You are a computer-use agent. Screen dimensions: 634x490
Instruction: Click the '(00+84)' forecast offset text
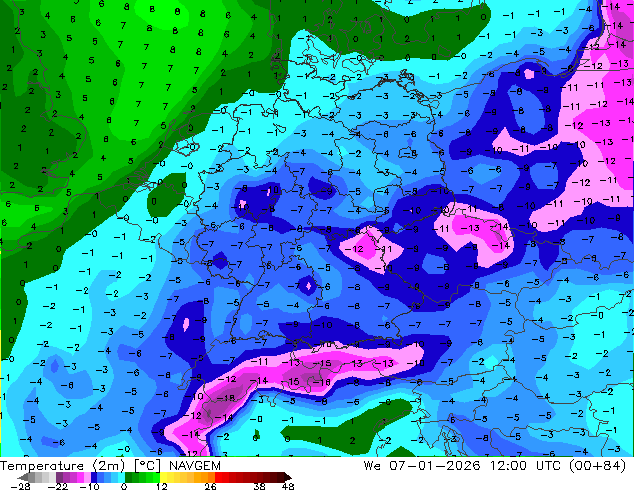click(x=598, y=466)
